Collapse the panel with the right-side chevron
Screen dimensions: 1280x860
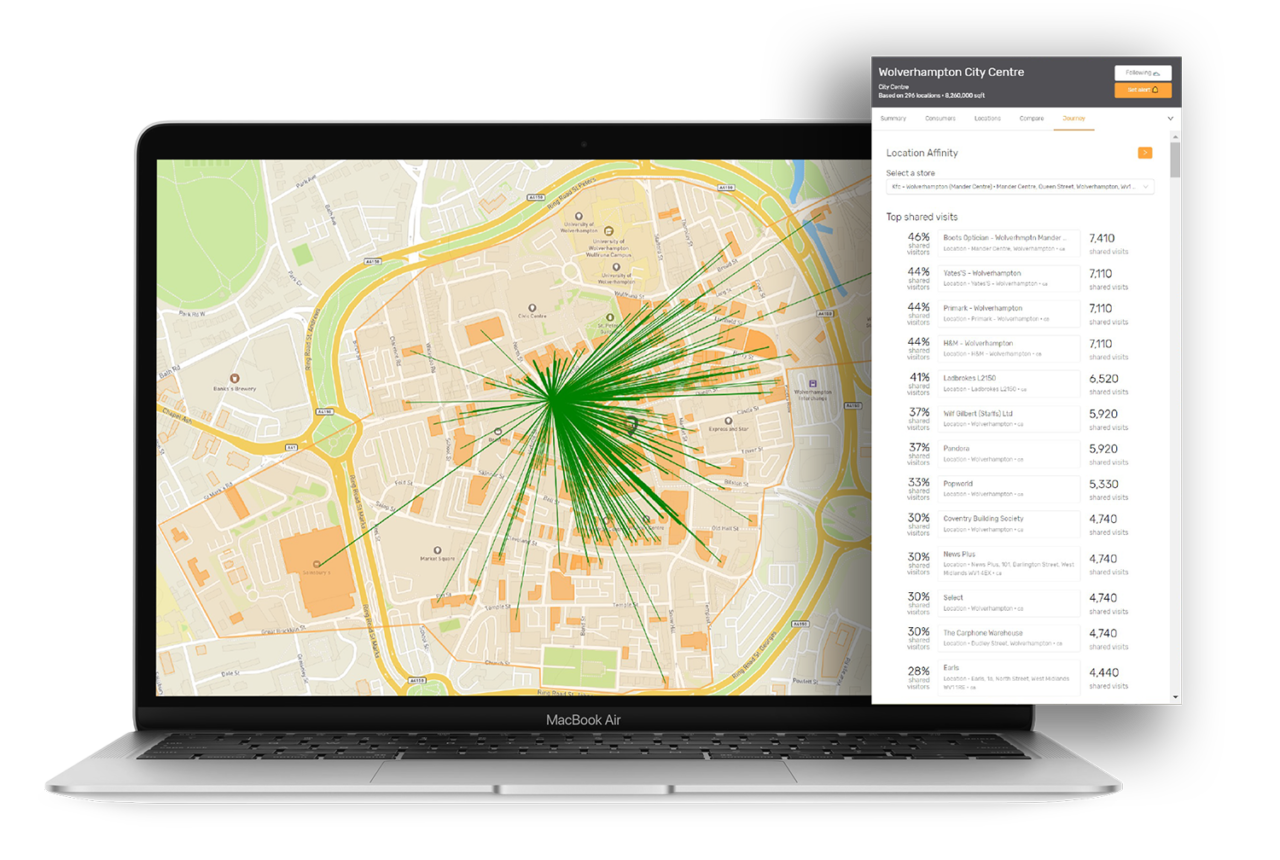(1170, 118)
